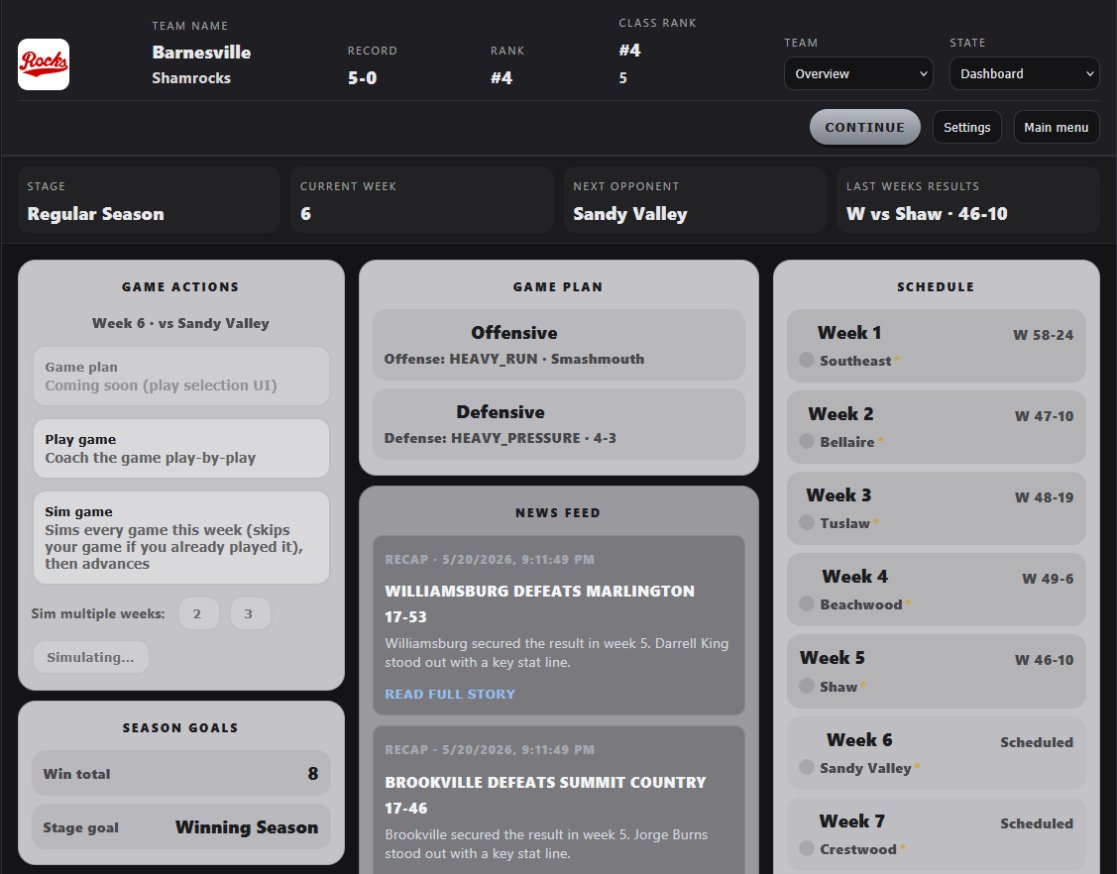Click the Stage goal Winning Season row
This screenshot has width=1117, height=874.
click(x=181, y=826)
